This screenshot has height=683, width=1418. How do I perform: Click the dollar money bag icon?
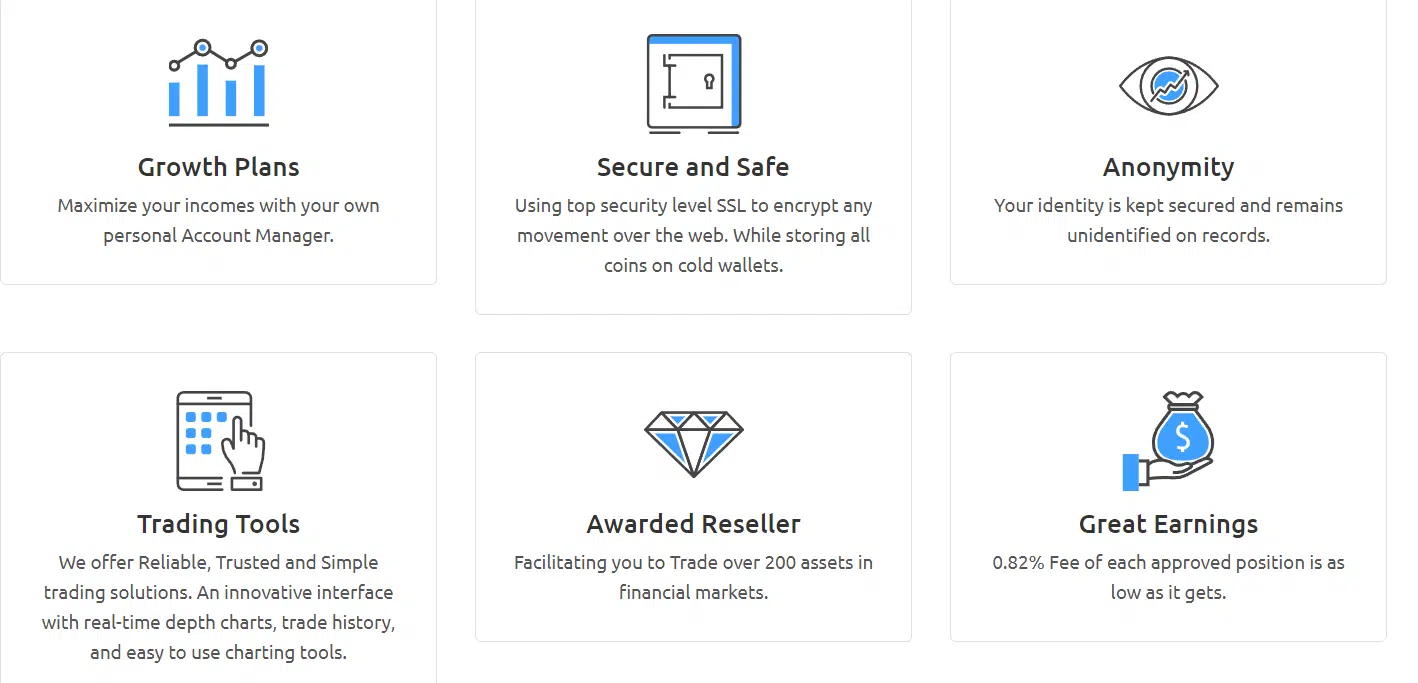point(1182,431)
